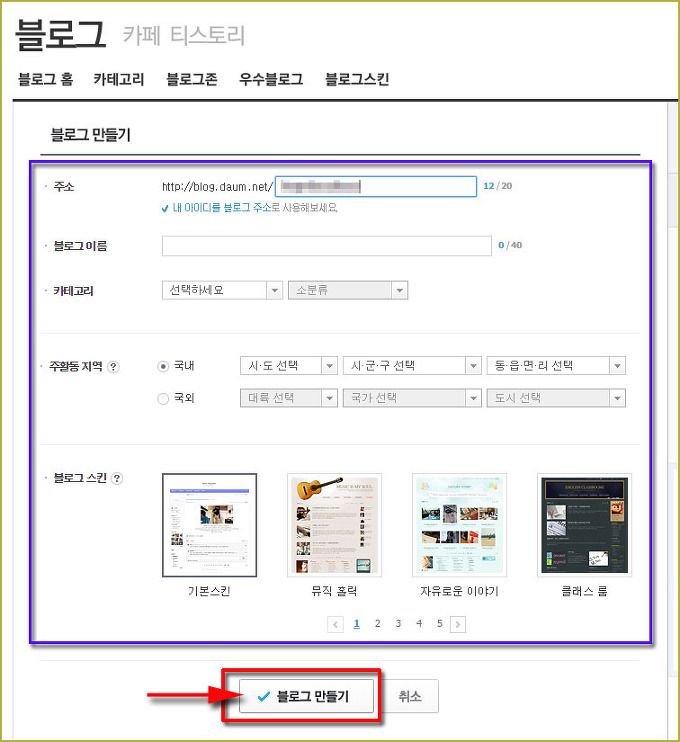Viewport: 680px width, 742px height.
Task: Open the 시·군·구 선택 dropdown
Action: pyautogui.click(x=412, y=366)
